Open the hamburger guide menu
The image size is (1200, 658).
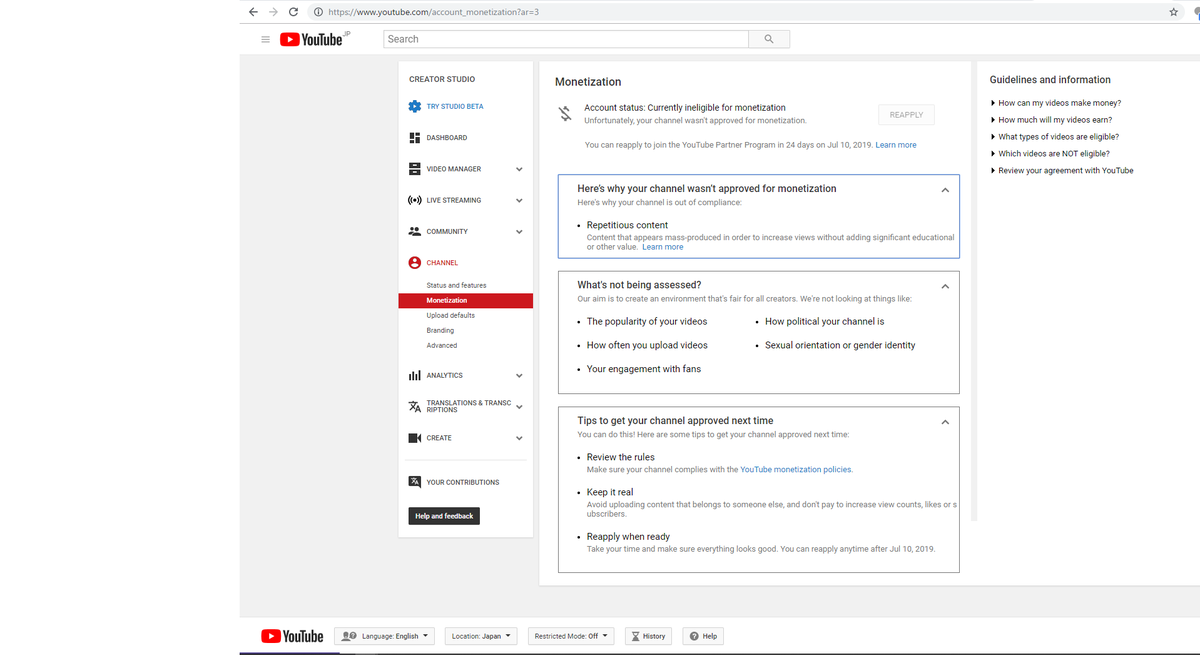click(x=265, y=39)
